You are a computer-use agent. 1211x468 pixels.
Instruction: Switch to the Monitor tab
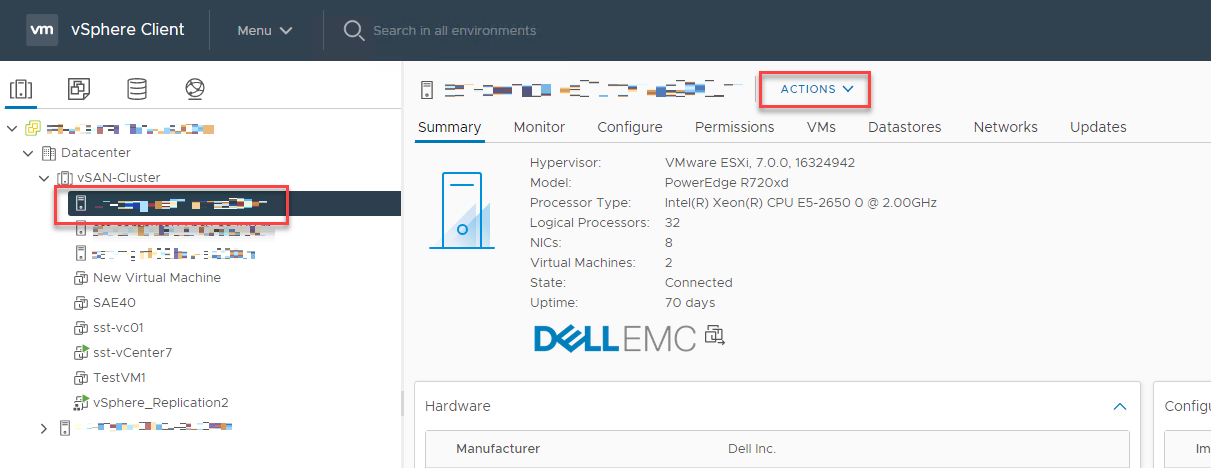539,127
